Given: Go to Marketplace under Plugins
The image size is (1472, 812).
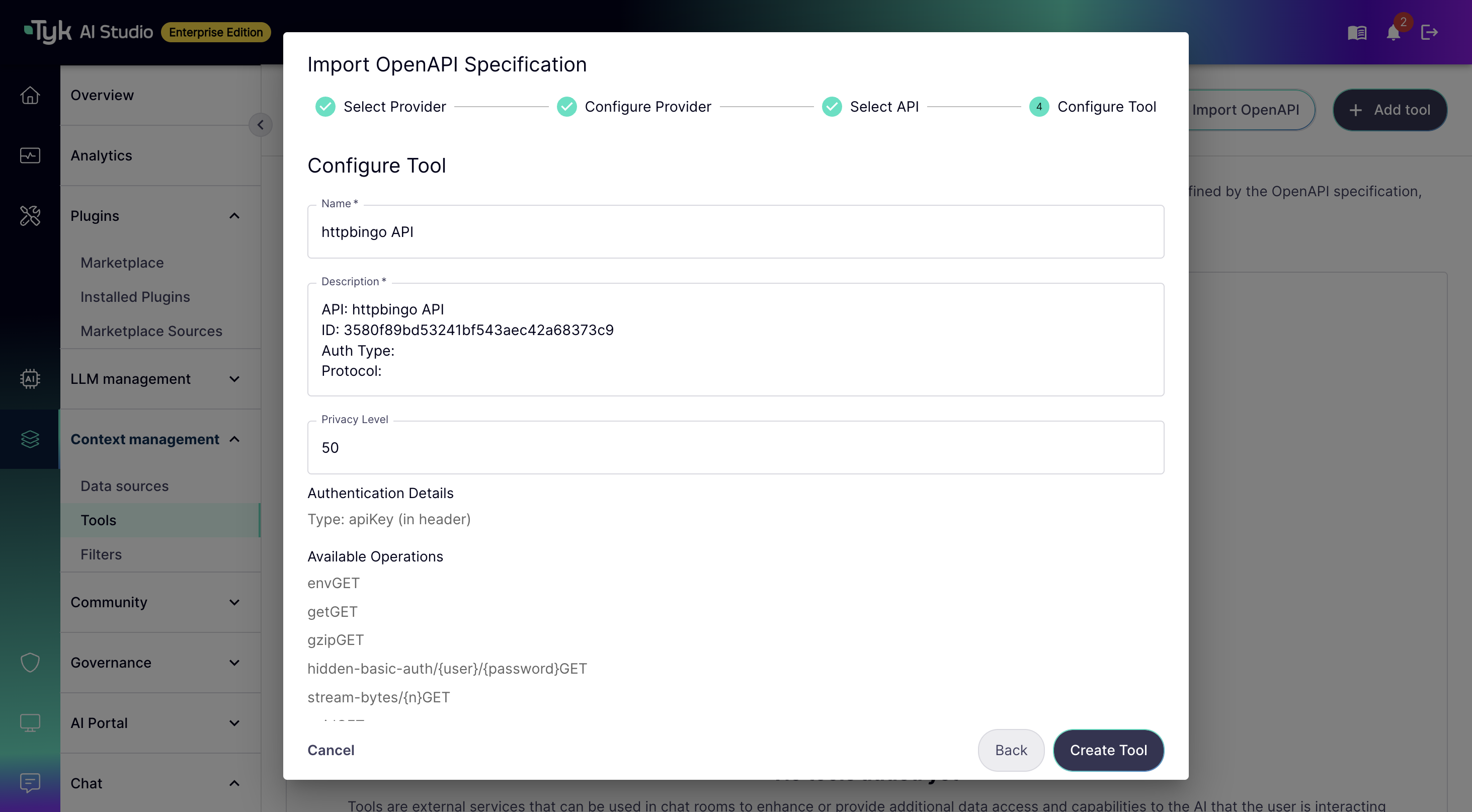Looking at the screenshot, I should pos(160,263).
